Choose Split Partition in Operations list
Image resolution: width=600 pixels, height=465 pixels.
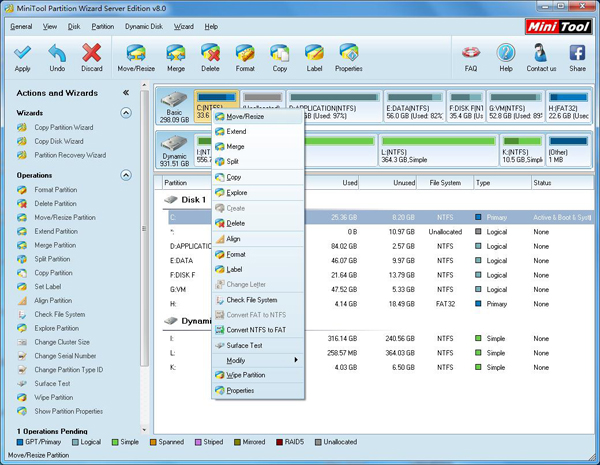52,259
